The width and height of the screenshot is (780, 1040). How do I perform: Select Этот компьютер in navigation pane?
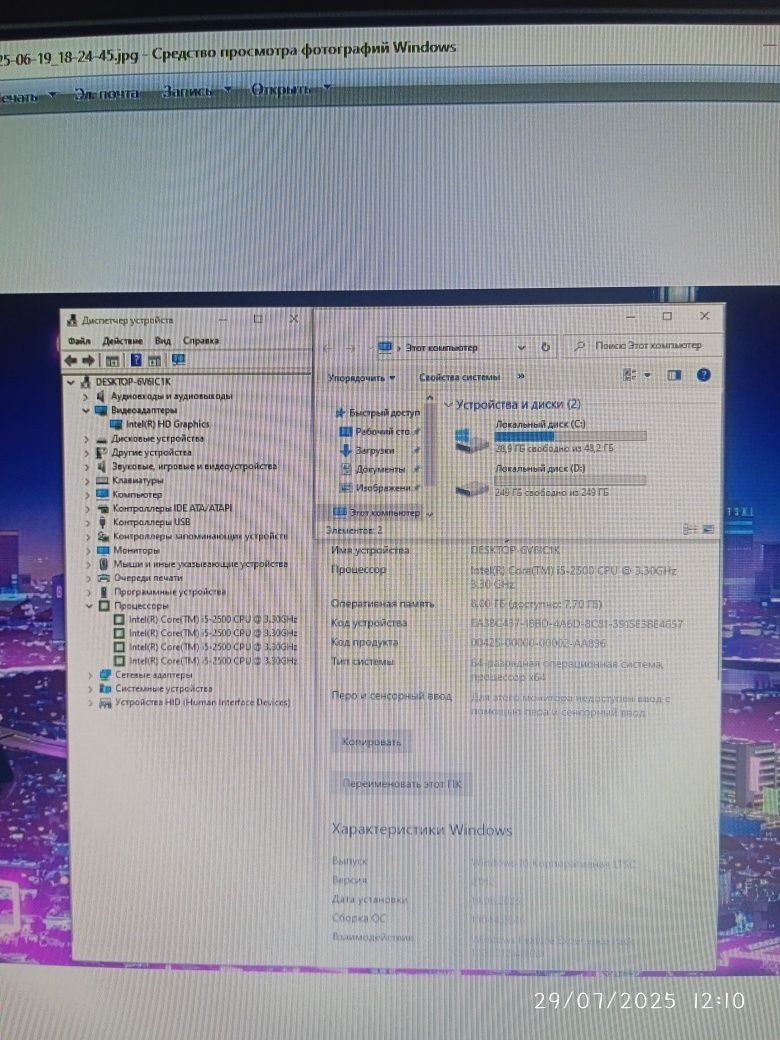377,513
